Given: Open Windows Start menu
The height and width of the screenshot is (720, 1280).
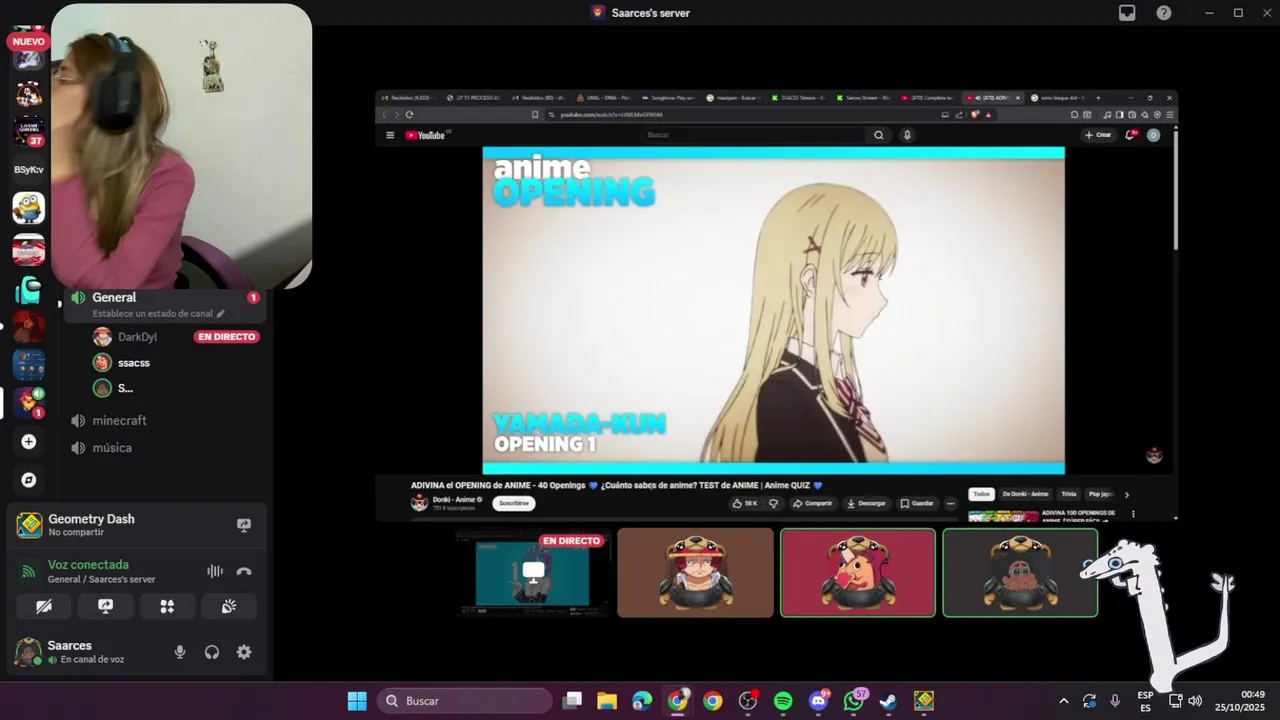Looking at the screenshot, I should click(x=357, y=701).
